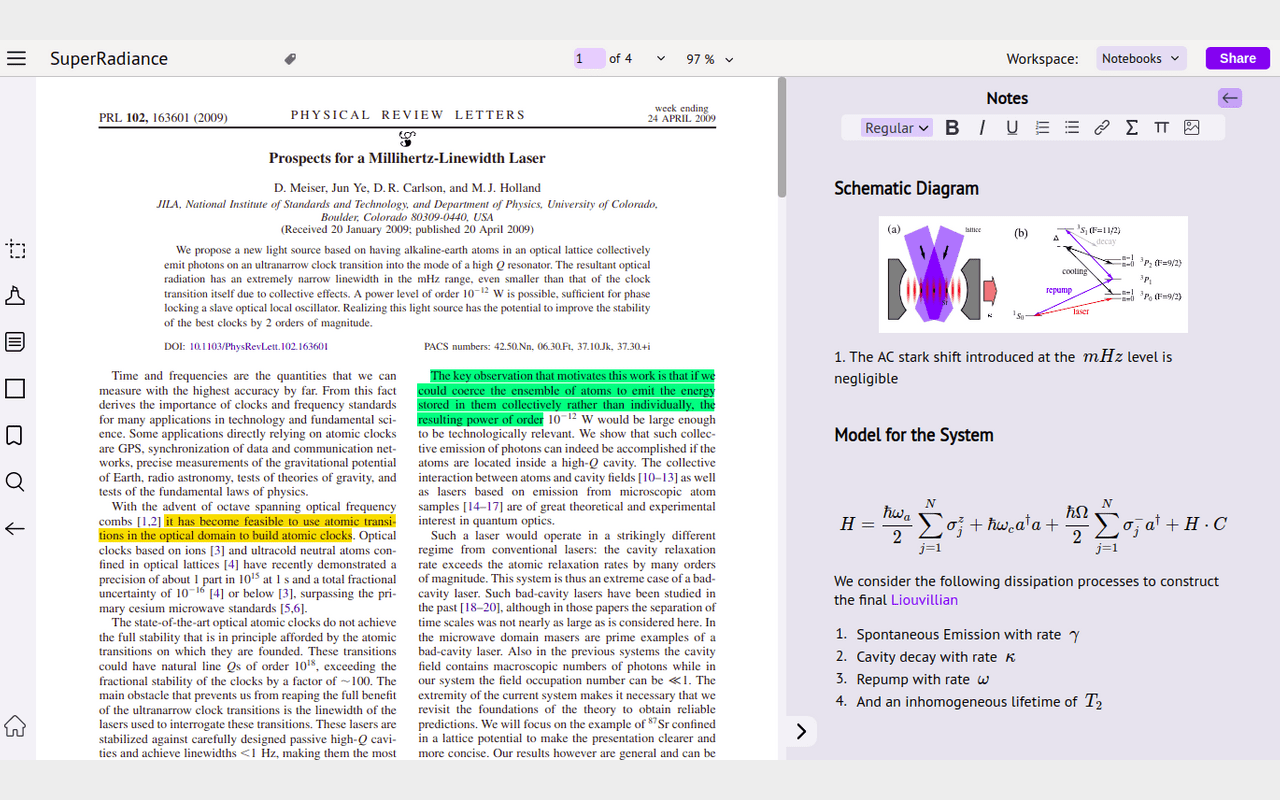Apply bold formatting in Notes toolbar

pyautogui.click(x=952, y=128)
